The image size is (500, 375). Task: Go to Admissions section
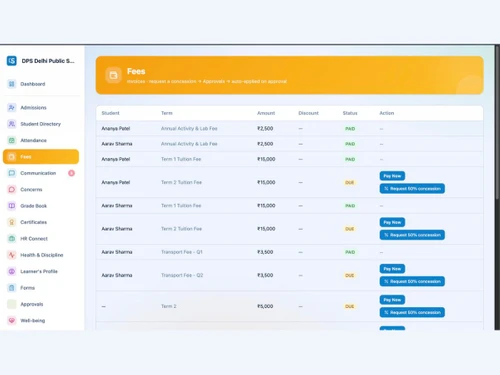[x=41, y=108]
